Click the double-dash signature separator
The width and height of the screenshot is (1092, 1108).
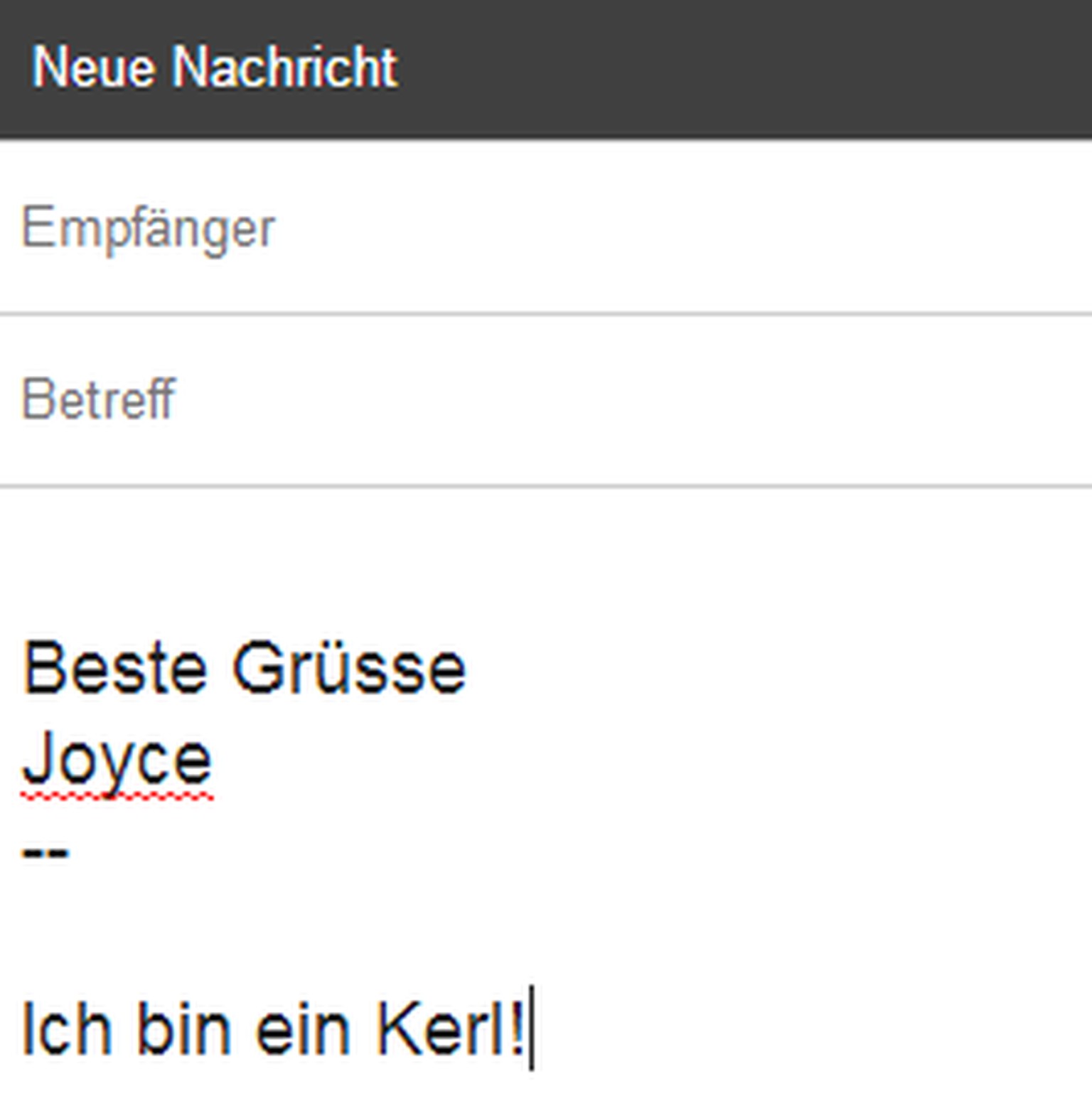pos(45,851)
